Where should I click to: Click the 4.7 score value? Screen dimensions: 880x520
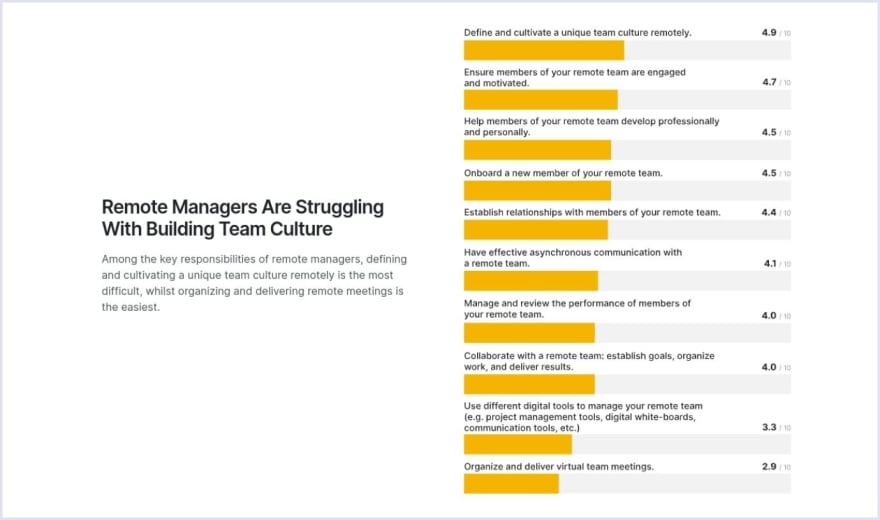click(769, 82)
